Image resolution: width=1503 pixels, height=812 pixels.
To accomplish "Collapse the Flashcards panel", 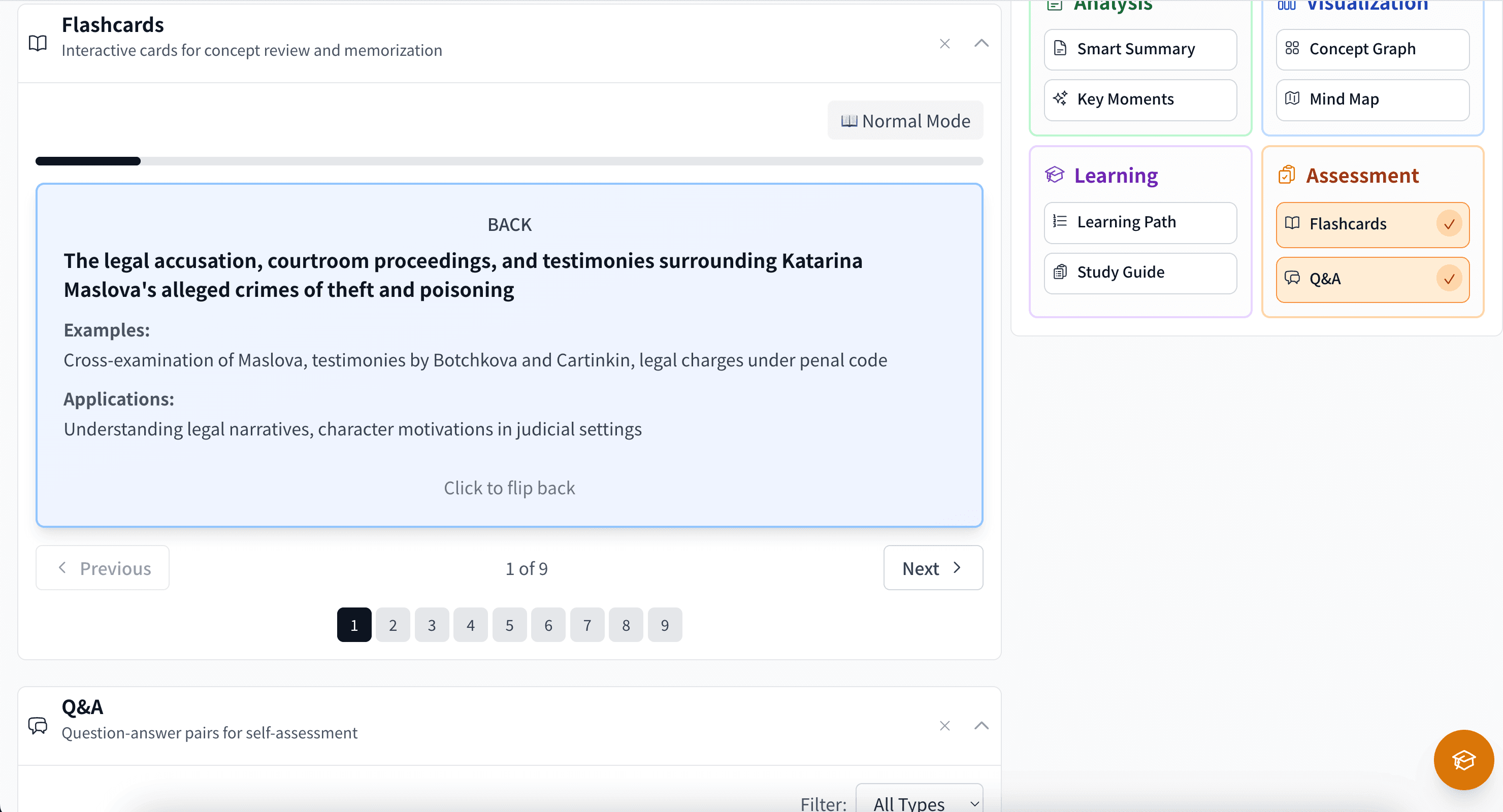I will pyautogui.click(x=981, y=43).
